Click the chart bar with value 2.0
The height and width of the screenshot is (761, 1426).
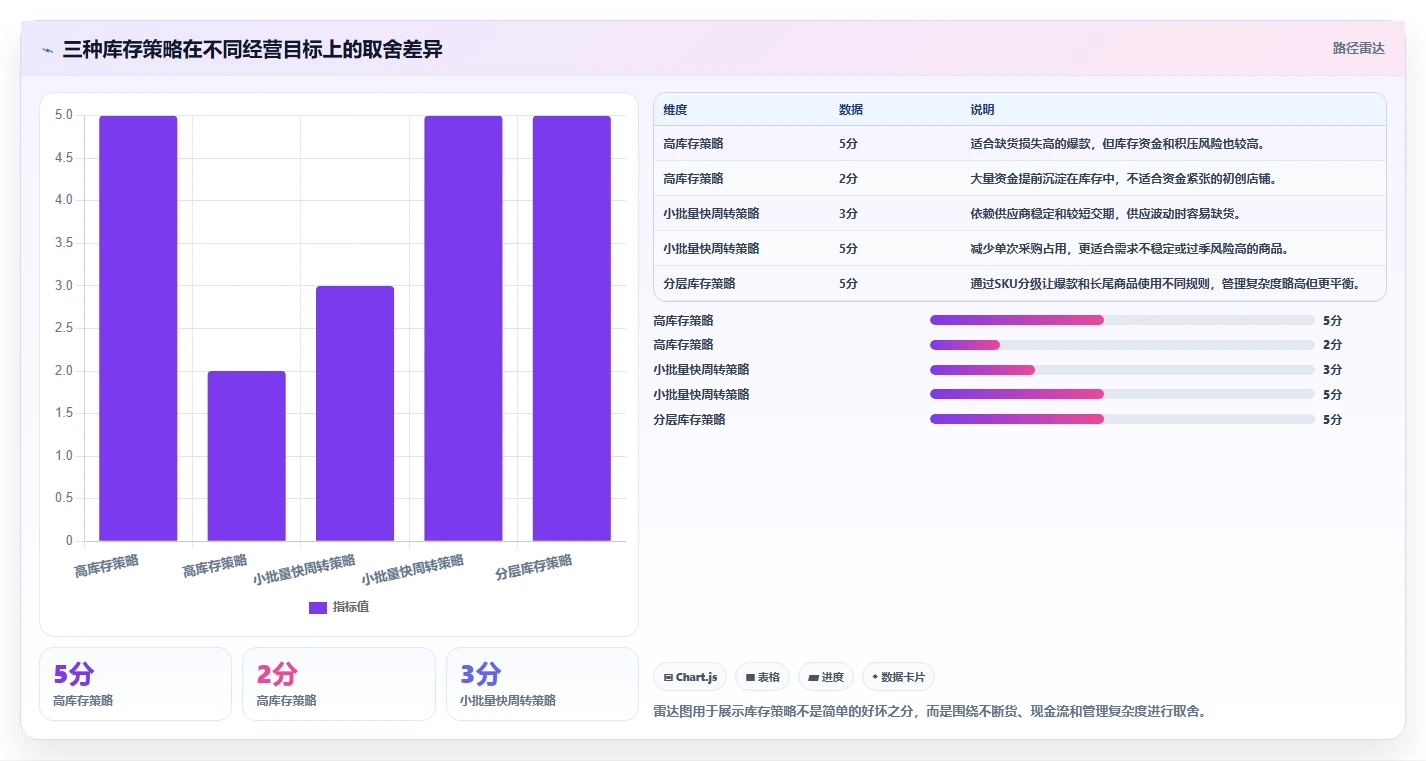pos(246,456)
